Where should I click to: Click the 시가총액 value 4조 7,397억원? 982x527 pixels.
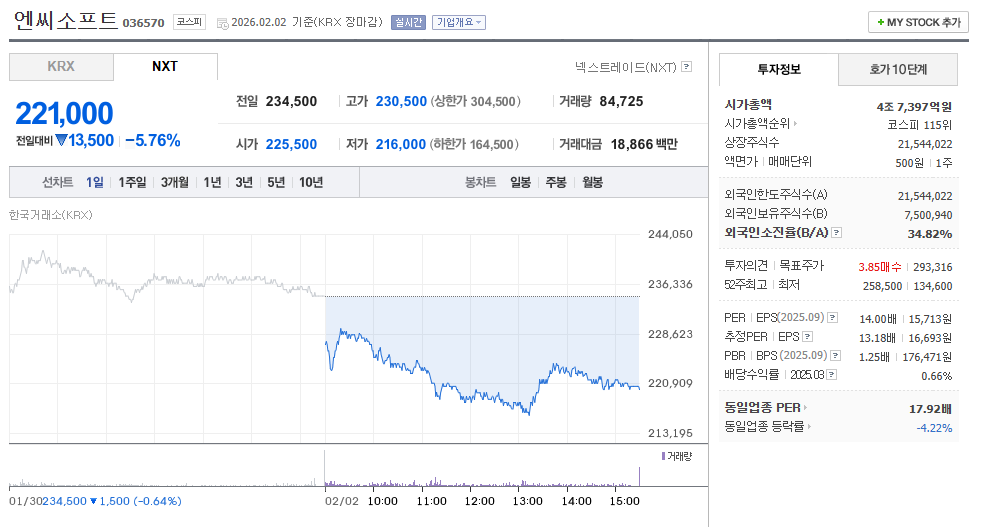[914, 107]
